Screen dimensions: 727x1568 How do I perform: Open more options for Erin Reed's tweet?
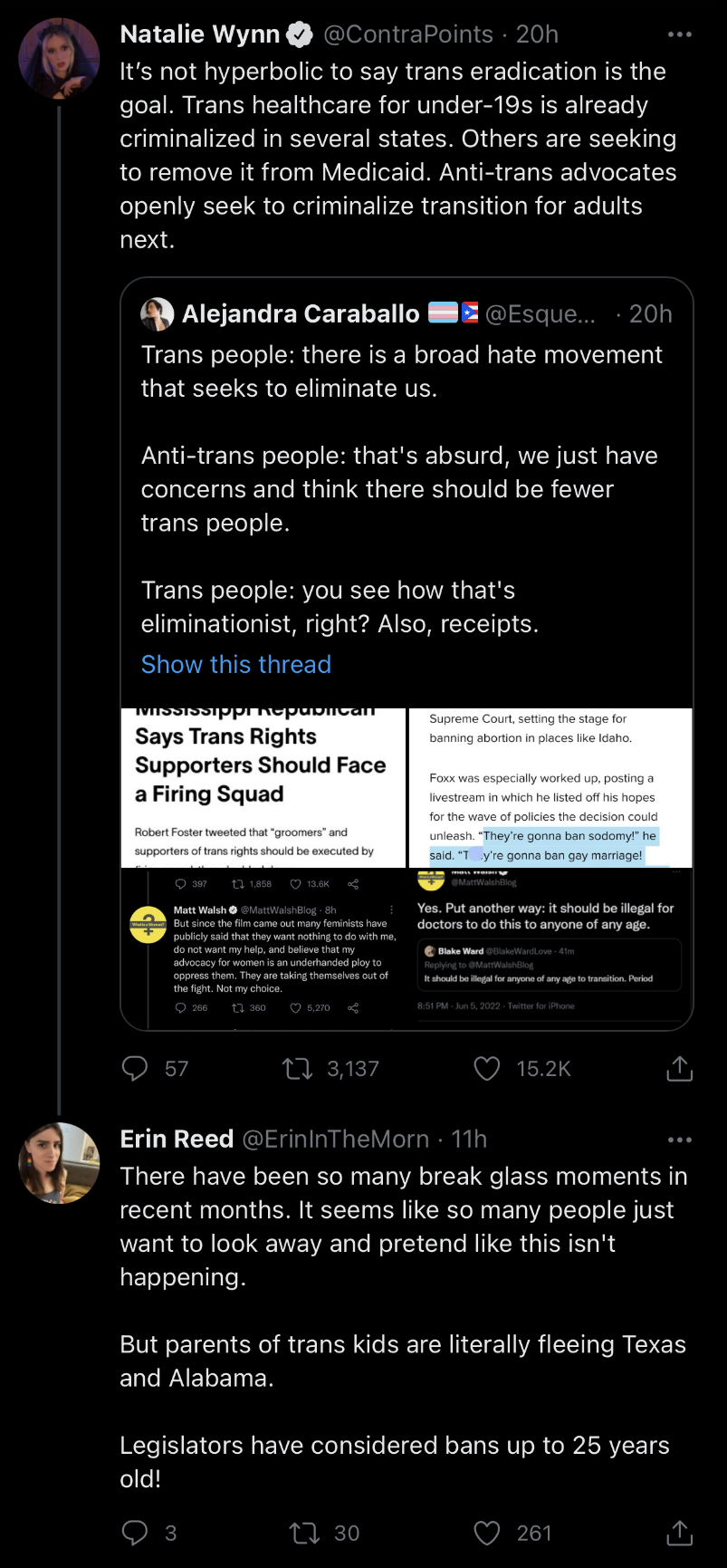tap(679, 1140)
